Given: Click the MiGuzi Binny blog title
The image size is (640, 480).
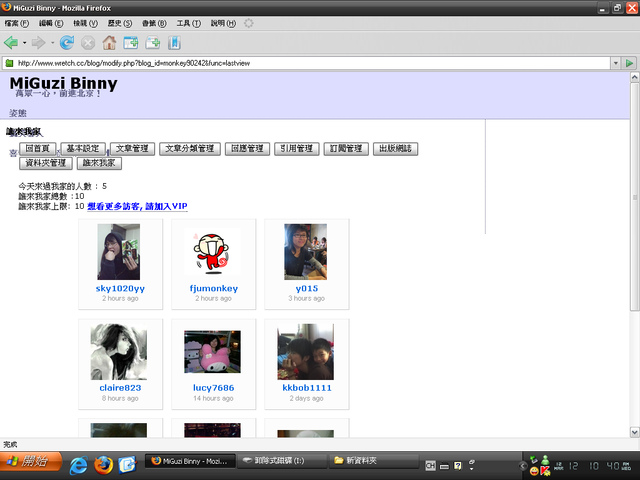Looking at the screenshot, I should pos(63,83).
